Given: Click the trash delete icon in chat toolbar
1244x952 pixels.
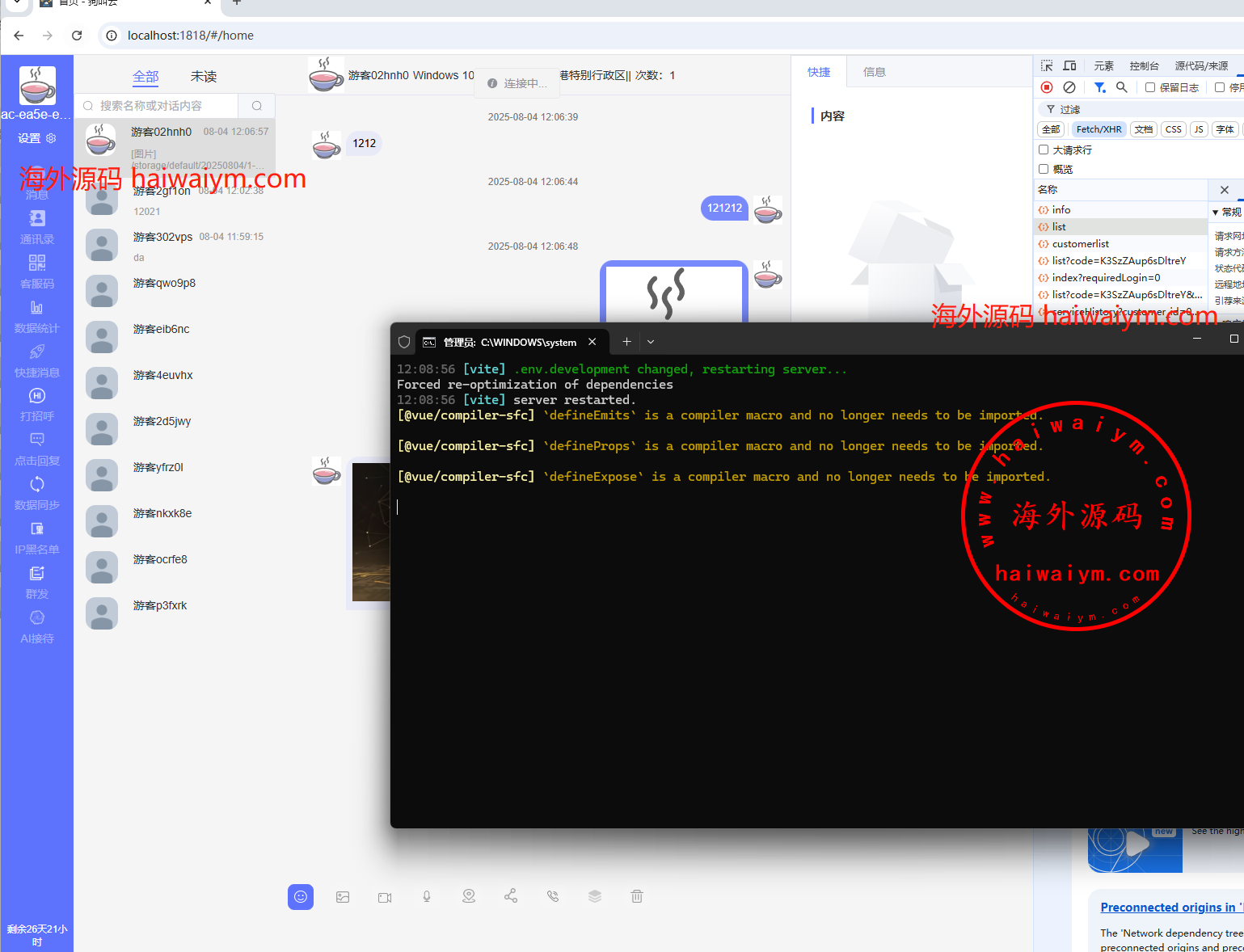Looking at the screenshot, I should point(637,896).
